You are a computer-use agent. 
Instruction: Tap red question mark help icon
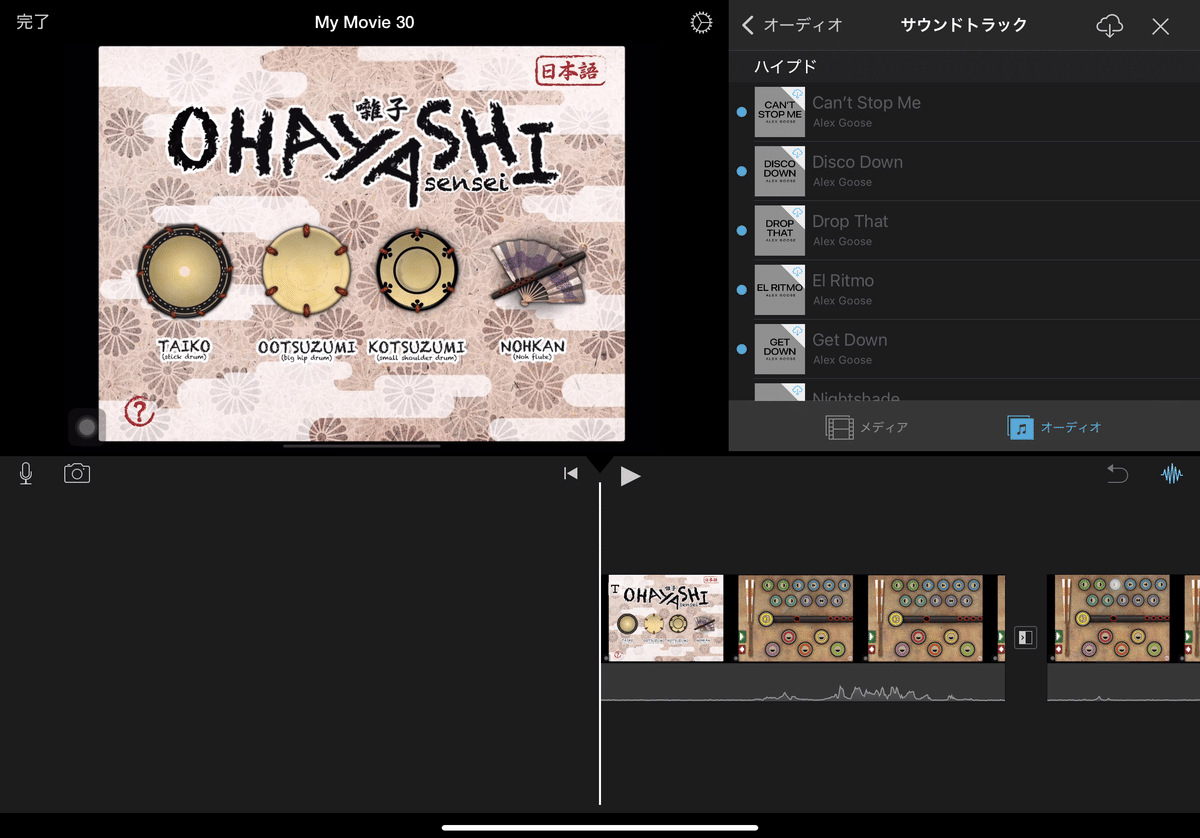point(139,410)
